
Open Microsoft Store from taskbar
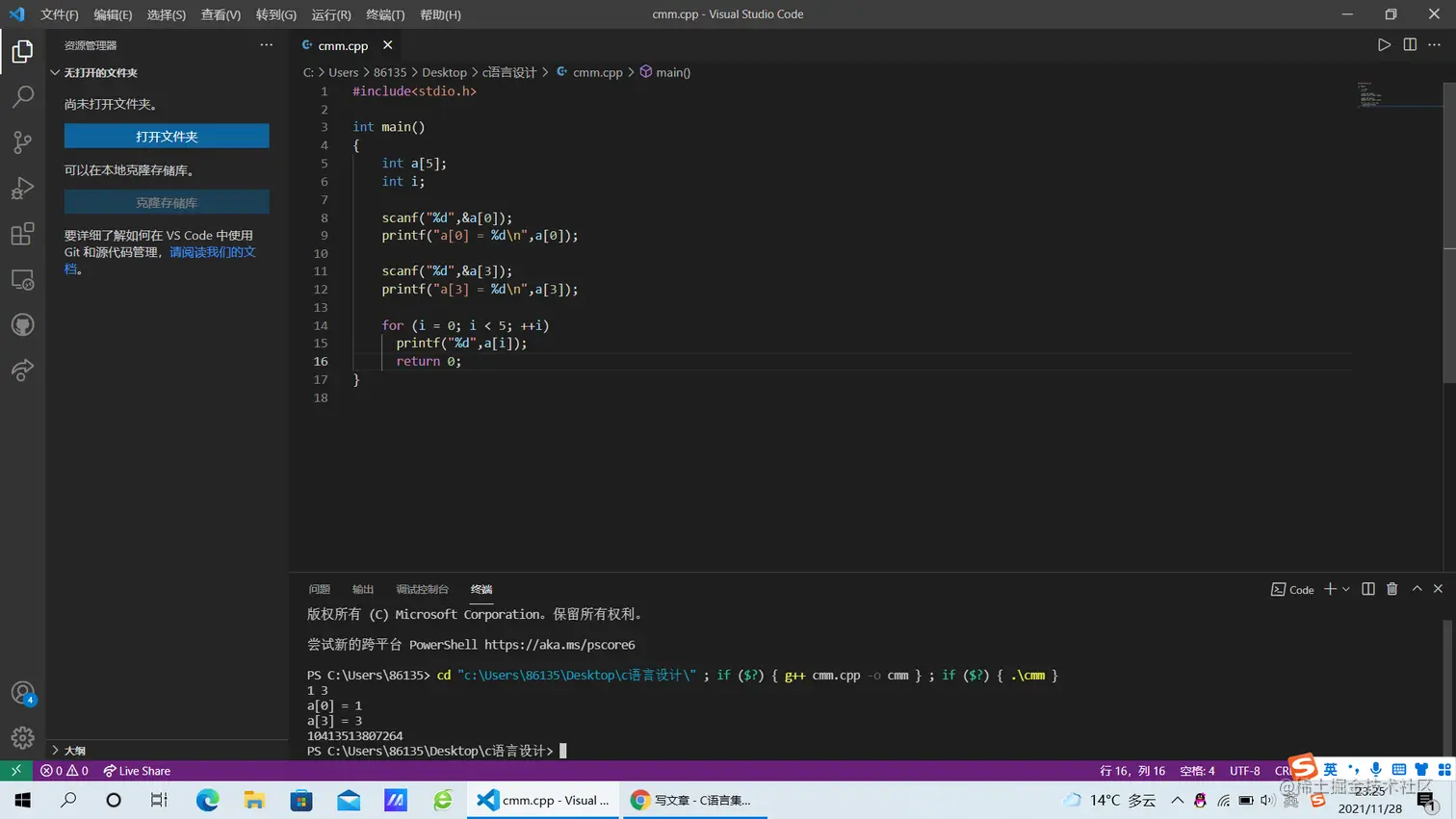point(301,800)
